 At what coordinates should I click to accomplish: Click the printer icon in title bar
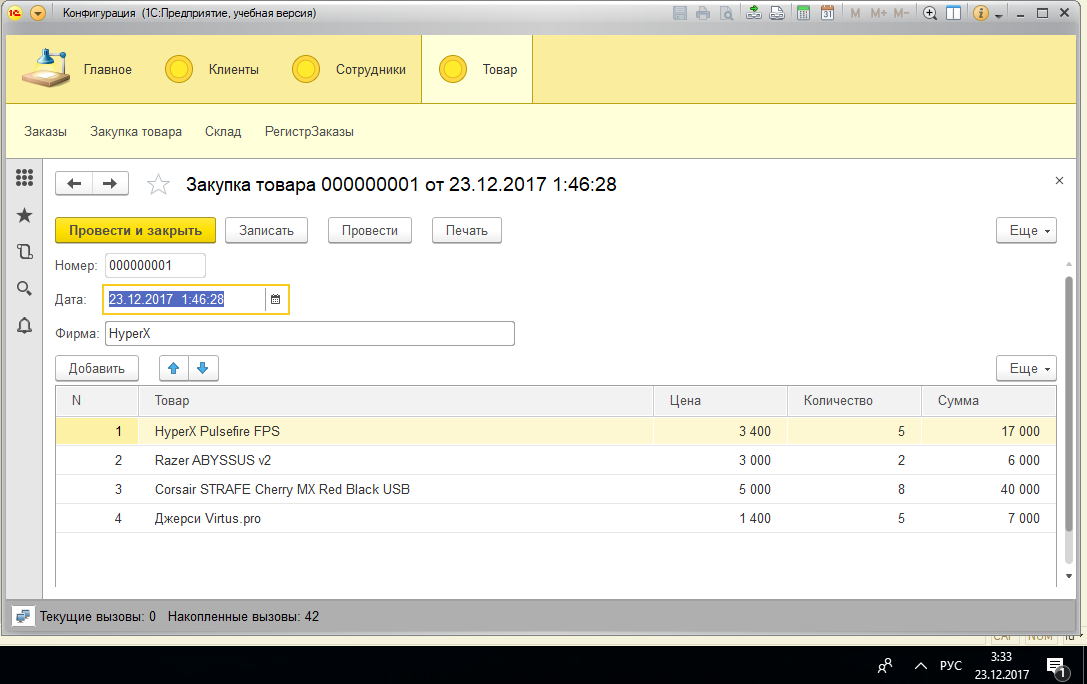(x=703, y=13)
